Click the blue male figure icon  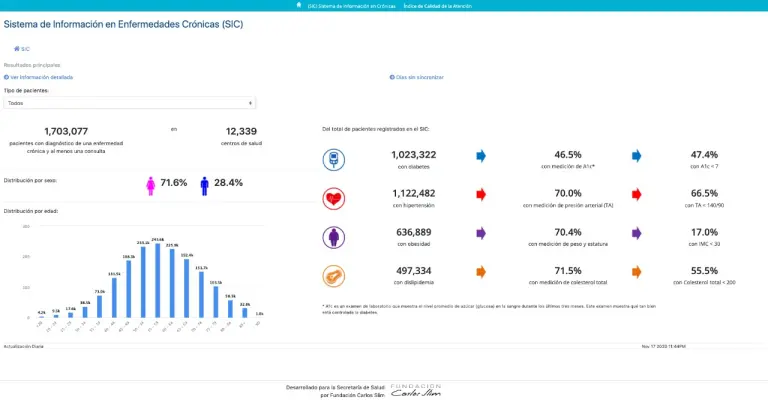click(205, 184)
